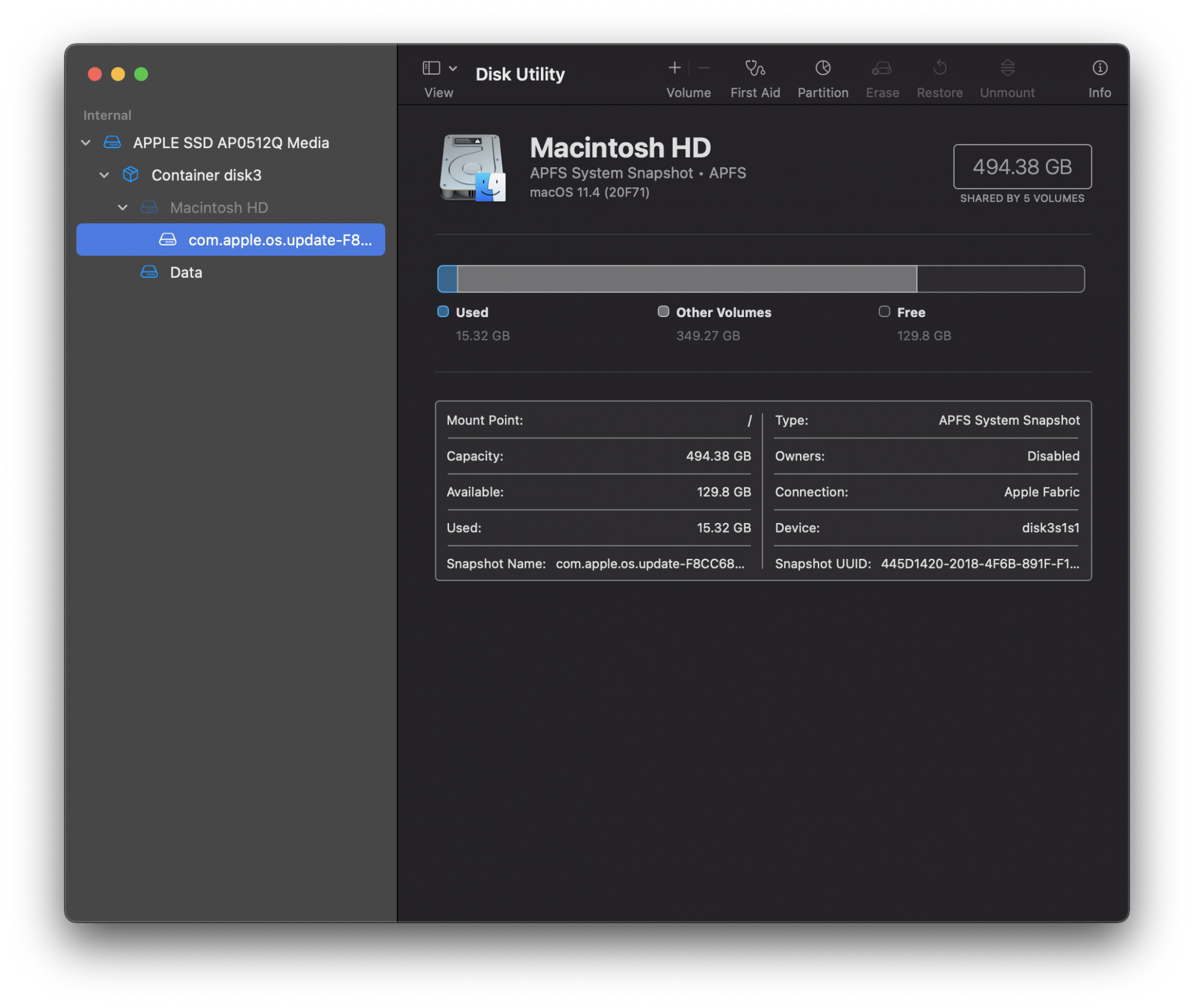Click the Mount Point slash value
The width and height of the screenshot is (1194, 1008).
tap(749, 420)
